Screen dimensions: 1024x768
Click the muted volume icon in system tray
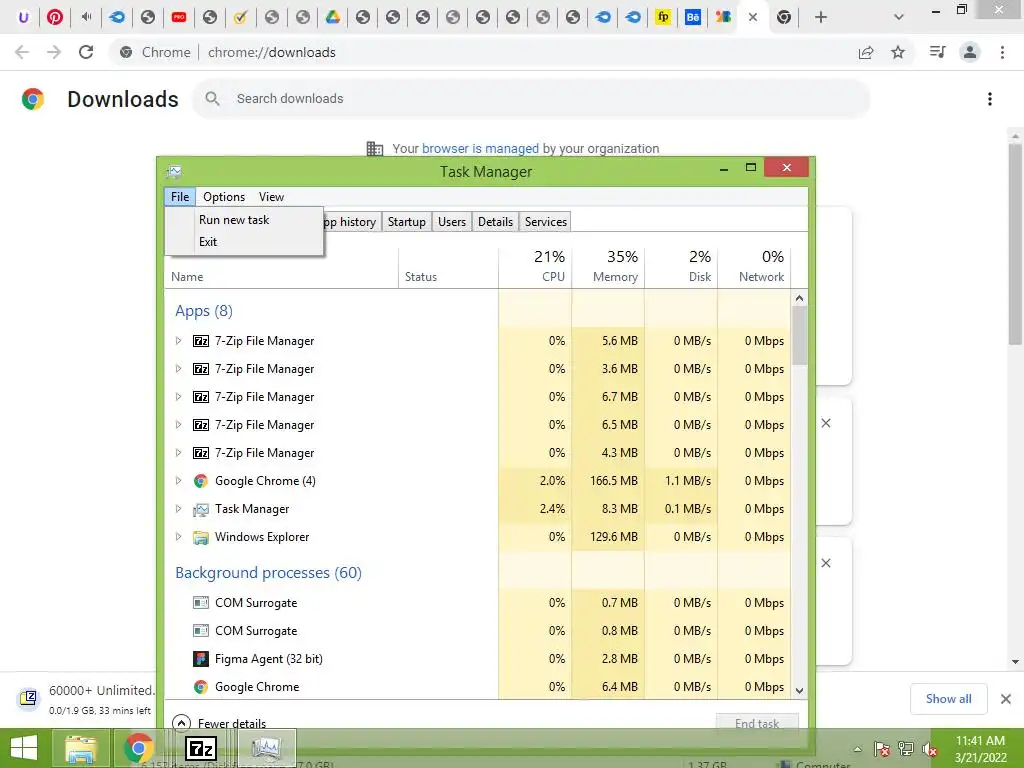[x=929, y=749]
